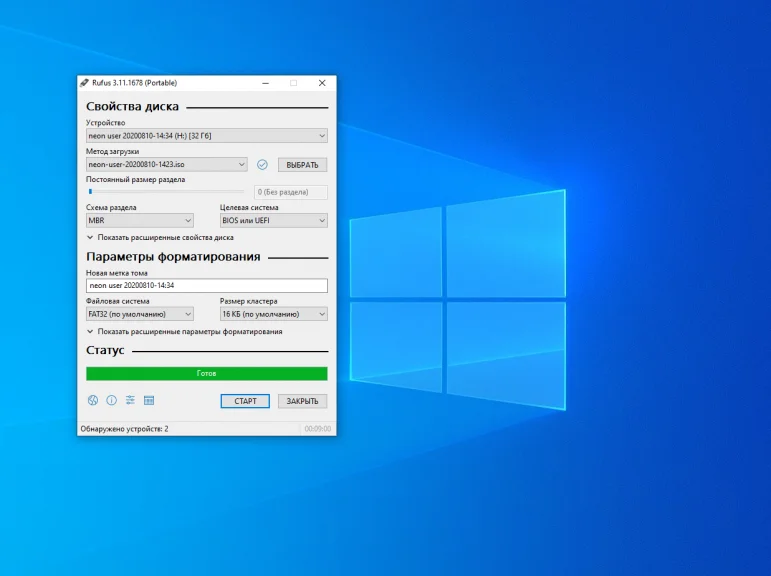Click the ЗАКРЫТЬ button
Viewport: 771px width, 576px height.
[302, 401]
